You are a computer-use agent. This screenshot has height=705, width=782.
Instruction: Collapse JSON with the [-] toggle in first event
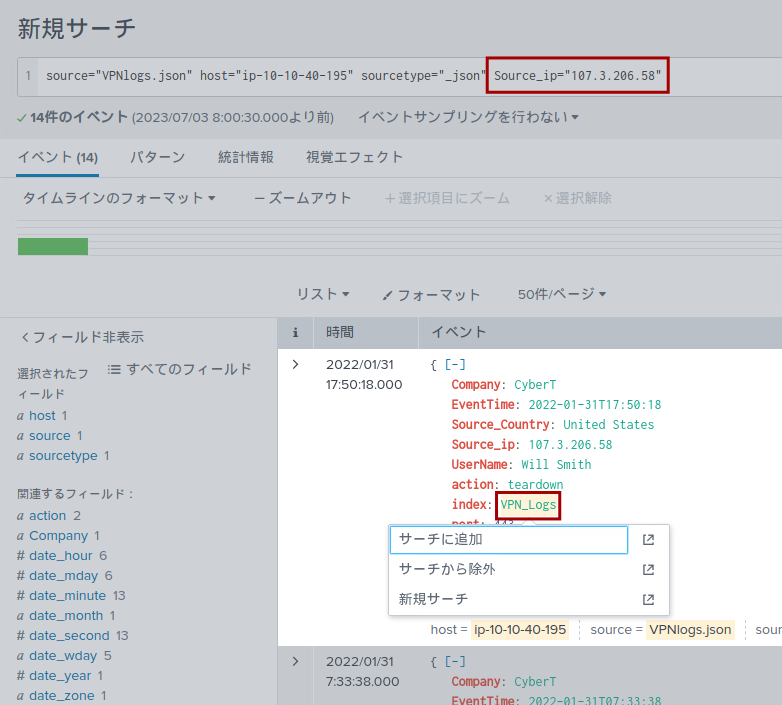click(x=455, y=365)
